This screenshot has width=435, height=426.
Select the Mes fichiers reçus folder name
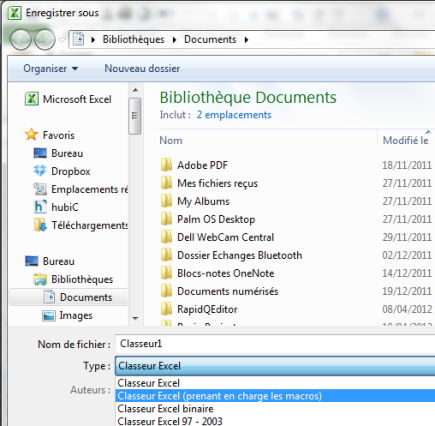(x=217, y=183)
